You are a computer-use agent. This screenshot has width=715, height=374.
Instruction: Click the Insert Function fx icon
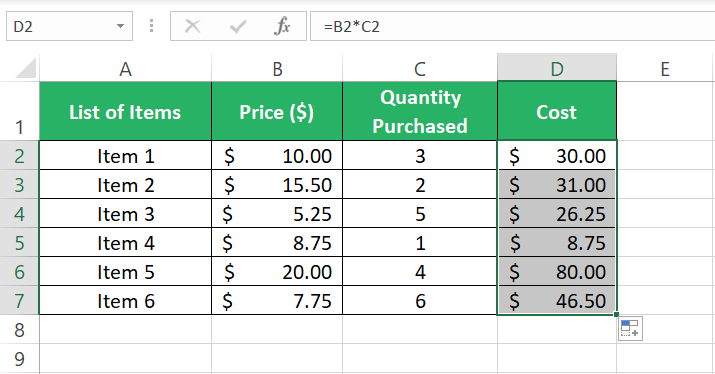(x=283, y=26)
